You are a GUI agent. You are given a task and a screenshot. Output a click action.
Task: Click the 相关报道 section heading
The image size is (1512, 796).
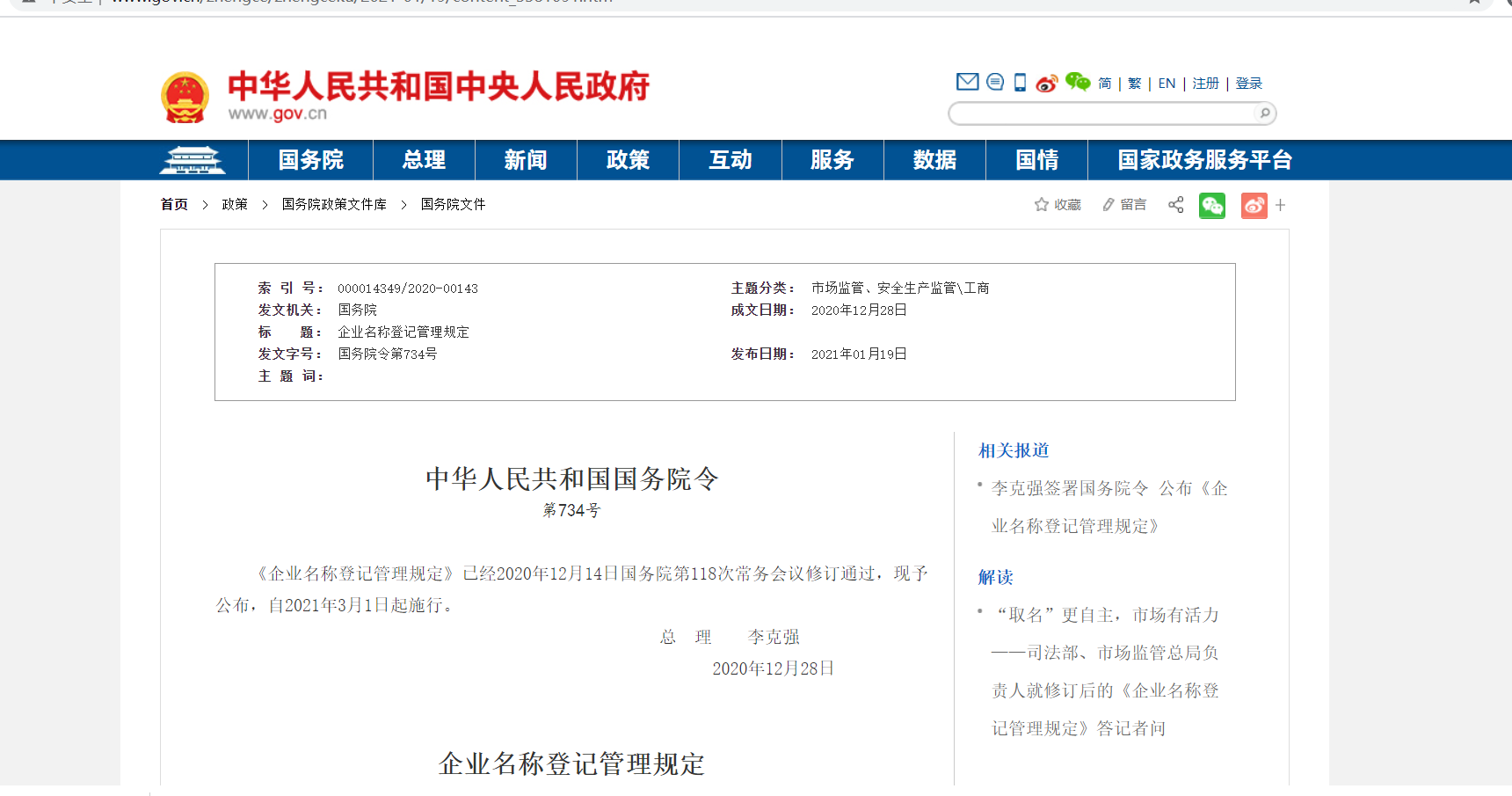[1014, 450]
